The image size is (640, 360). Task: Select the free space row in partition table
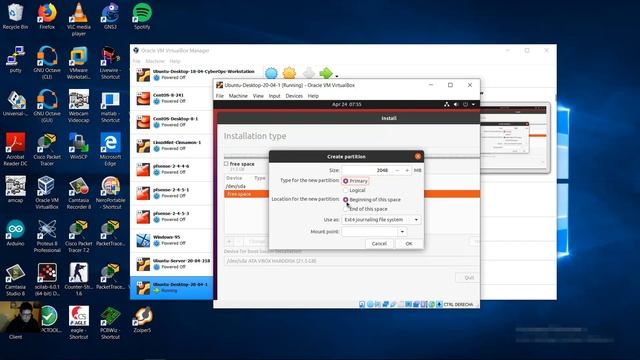[352, 194]
